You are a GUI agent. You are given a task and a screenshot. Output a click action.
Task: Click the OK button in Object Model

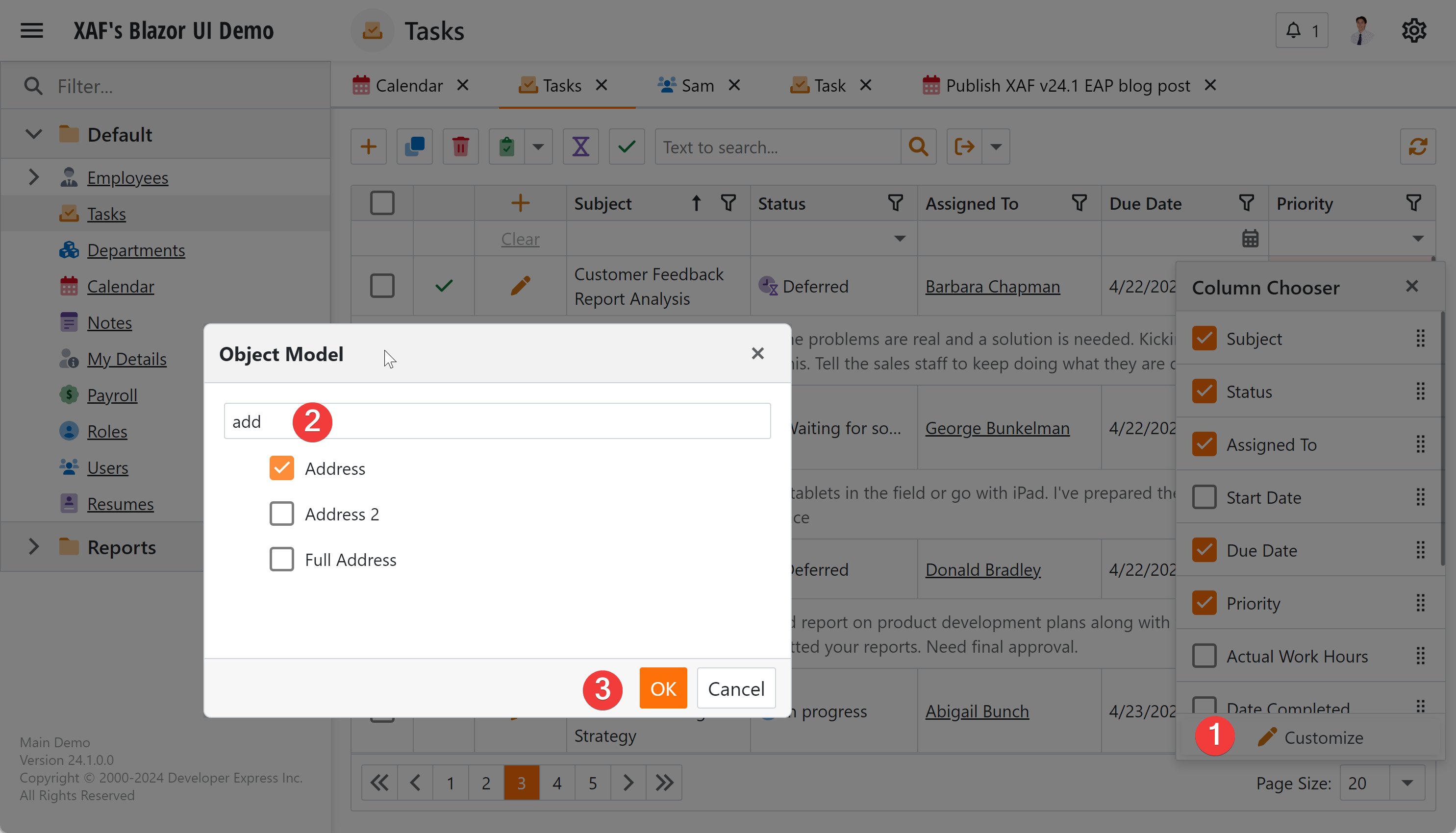click(x=663, y=688)
